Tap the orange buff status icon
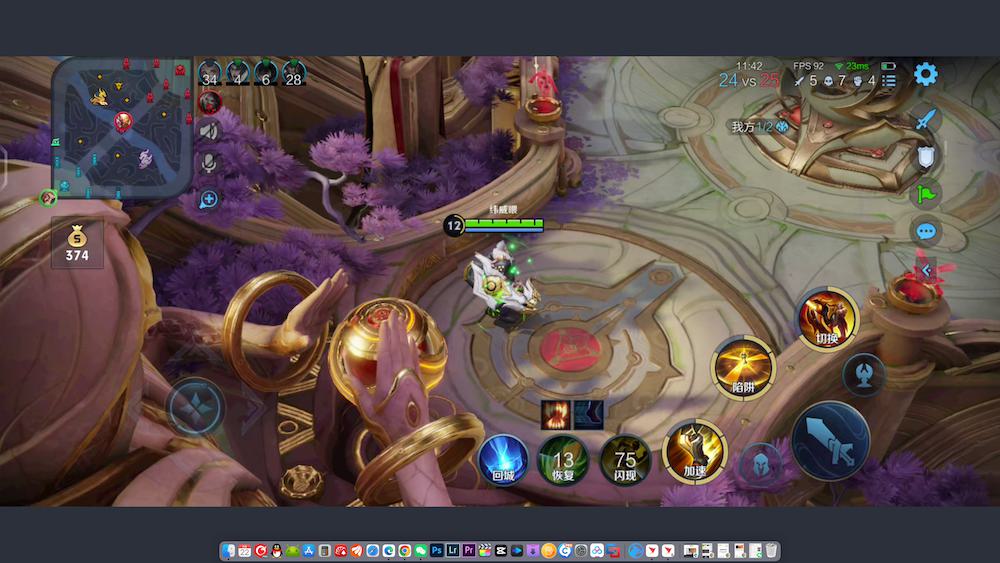1000x563 pixels. click(x=555, y=414)
